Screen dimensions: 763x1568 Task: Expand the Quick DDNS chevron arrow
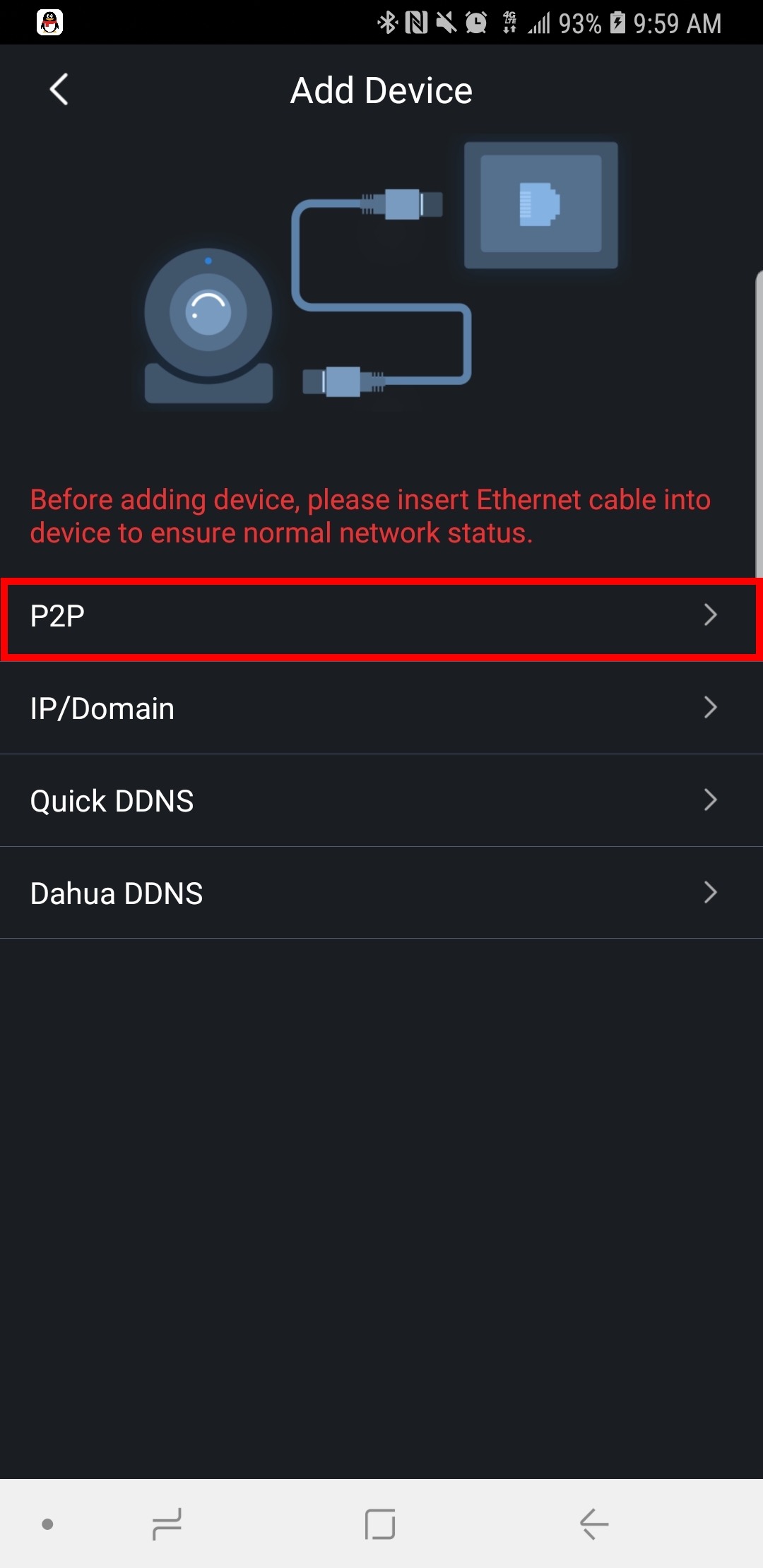click(x=710, y=800)
